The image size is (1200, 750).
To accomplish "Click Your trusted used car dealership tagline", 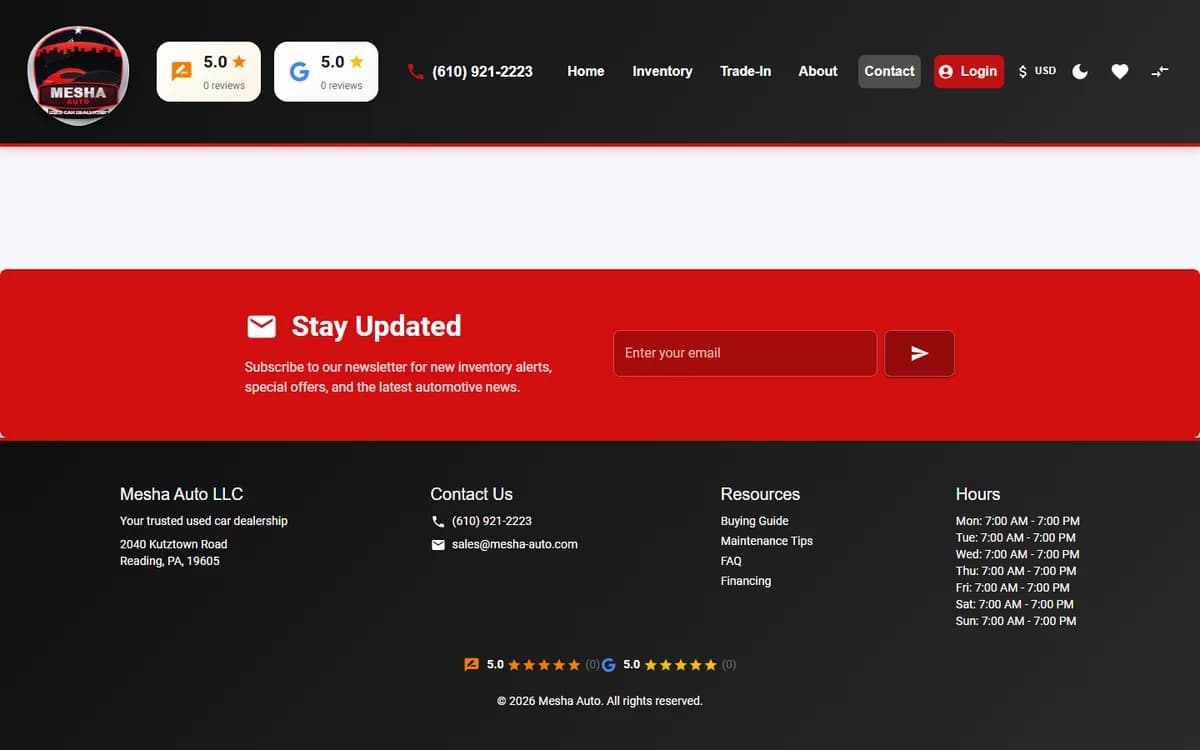I will coord(204,521).
